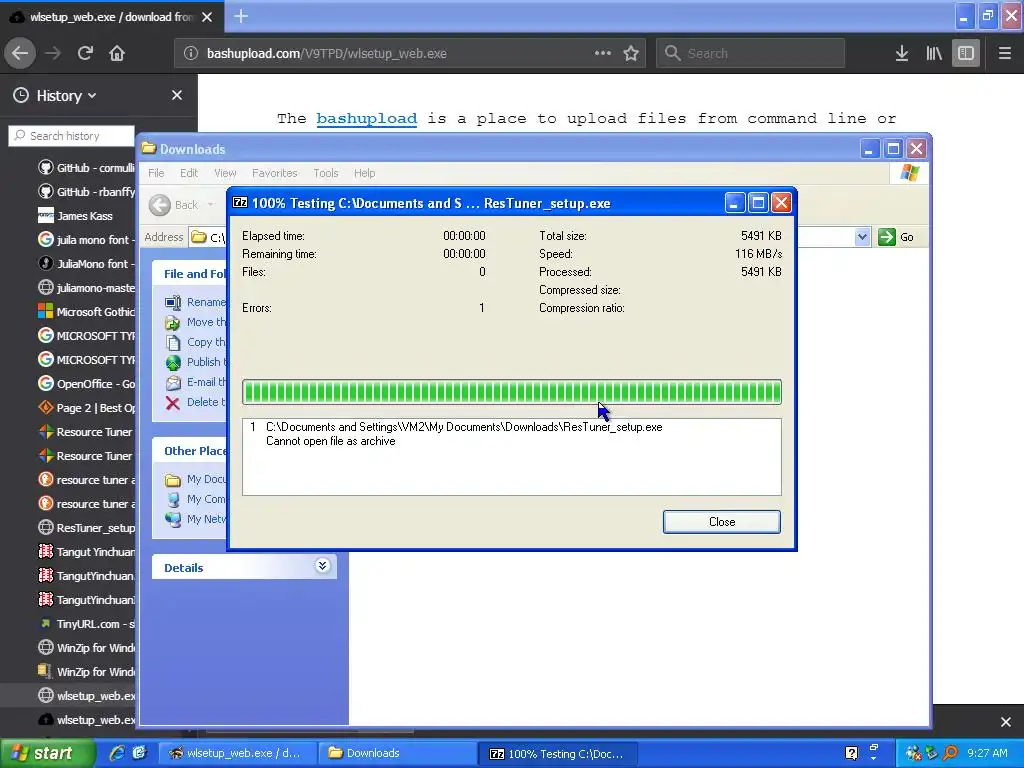
Task: Click 'Delete' file task with red X
Action: click(x=196, y=402)
